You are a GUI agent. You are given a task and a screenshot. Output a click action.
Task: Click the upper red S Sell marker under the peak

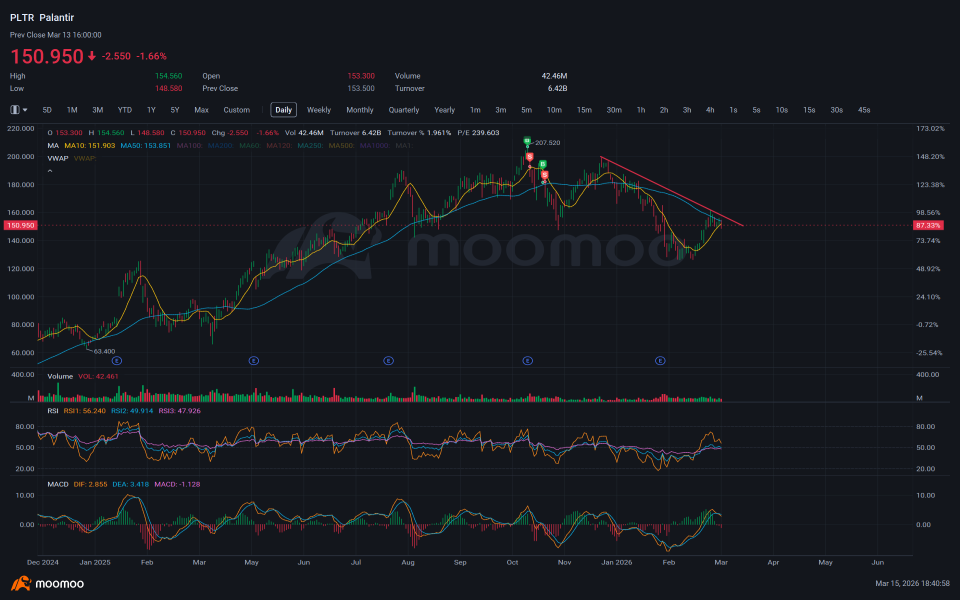530,157
